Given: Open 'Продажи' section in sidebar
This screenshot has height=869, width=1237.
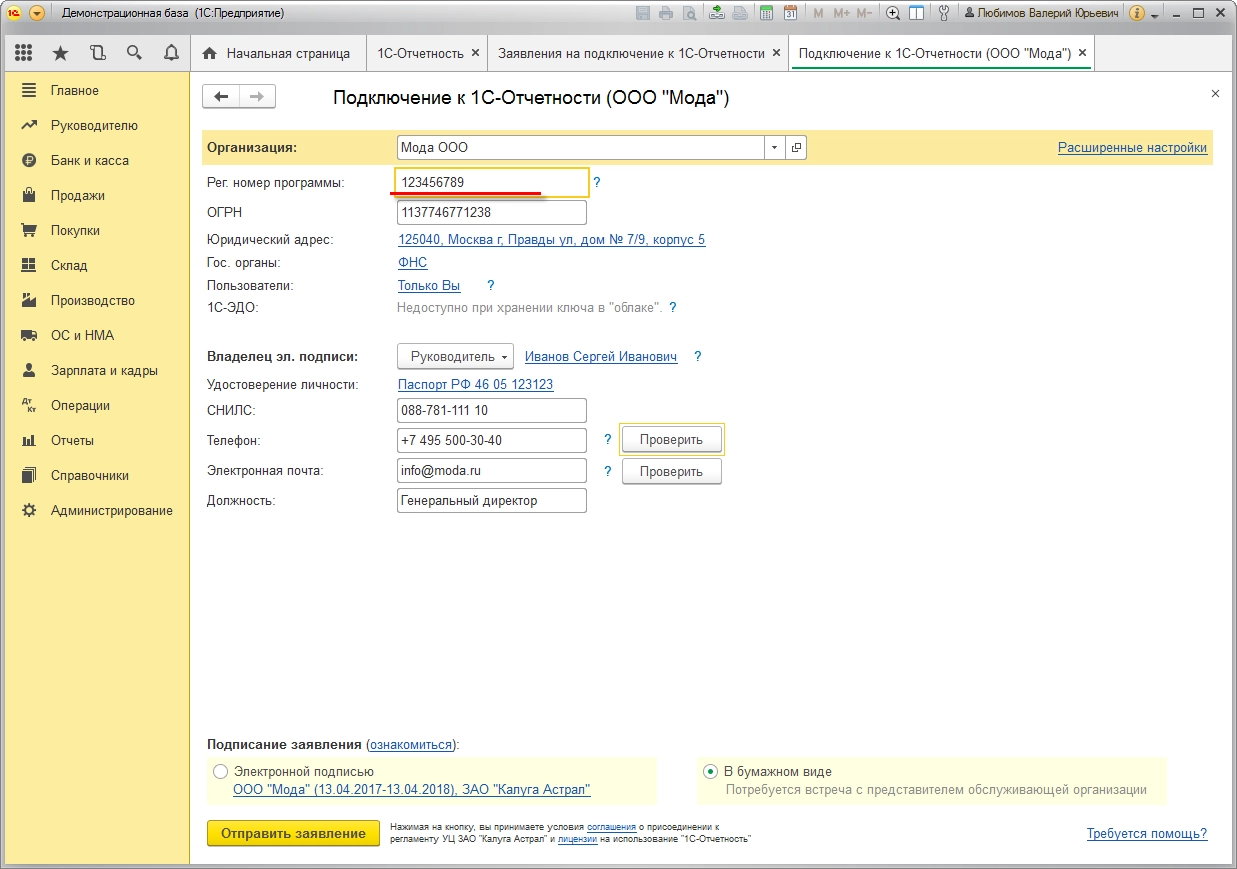Looking at the screenshot, I should (77, 196).
